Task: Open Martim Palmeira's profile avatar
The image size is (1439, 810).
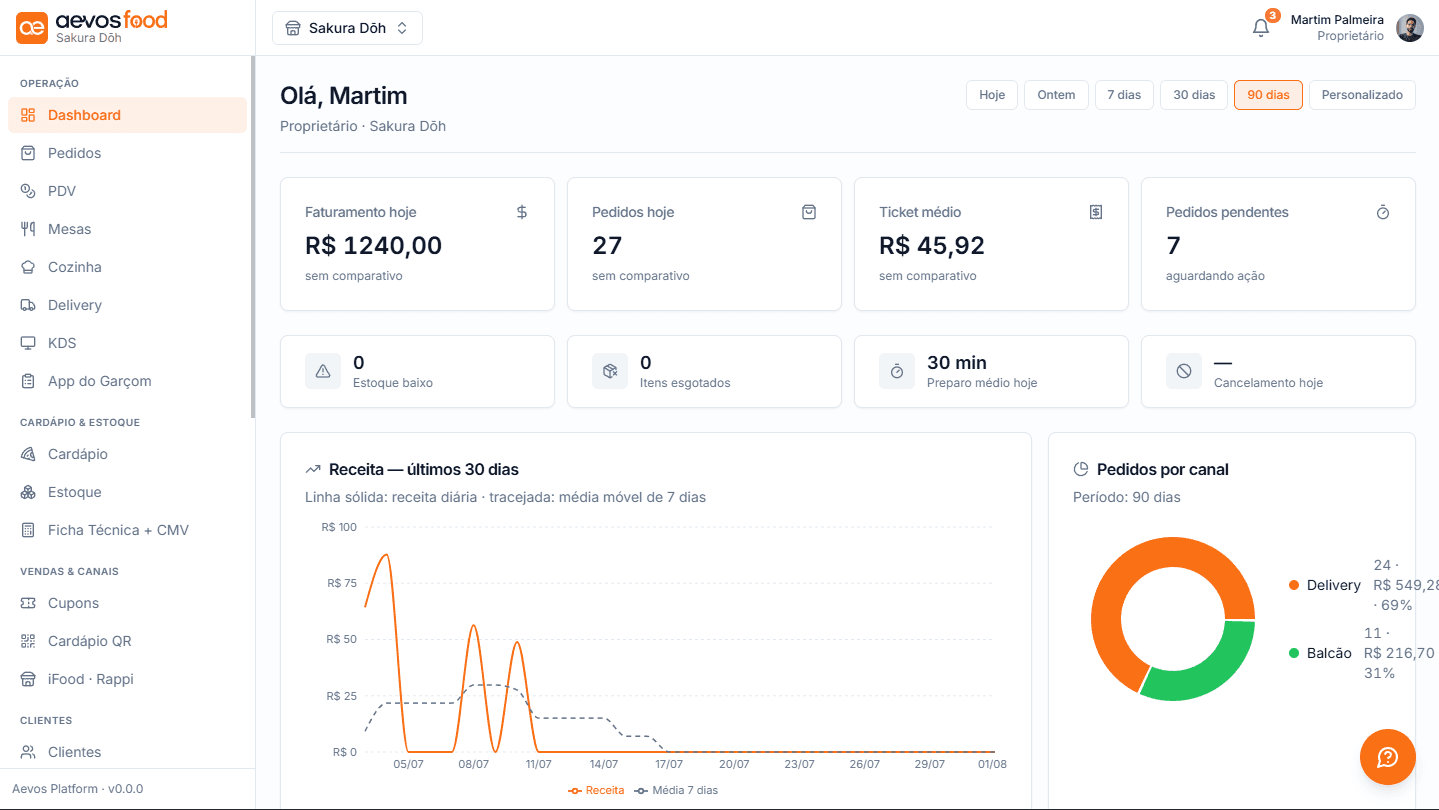Action: [x=1410, y=28]
